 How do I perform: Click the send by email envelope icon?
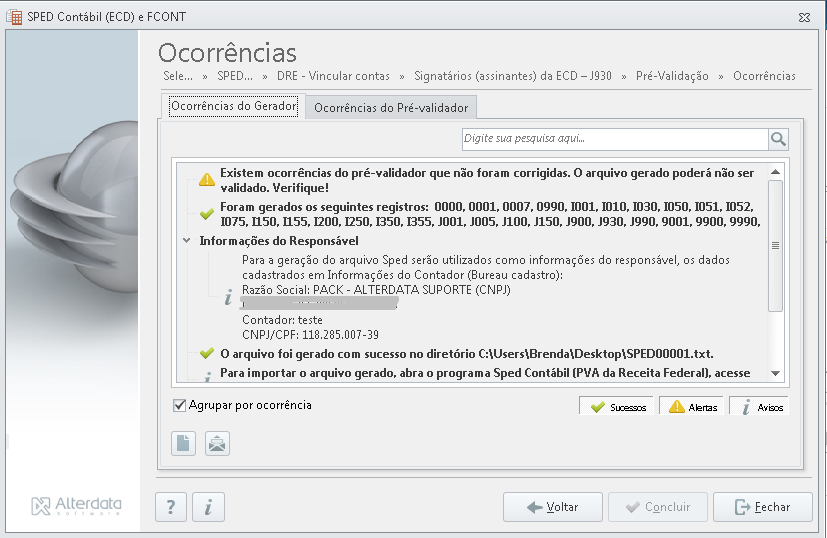(217, 443)
